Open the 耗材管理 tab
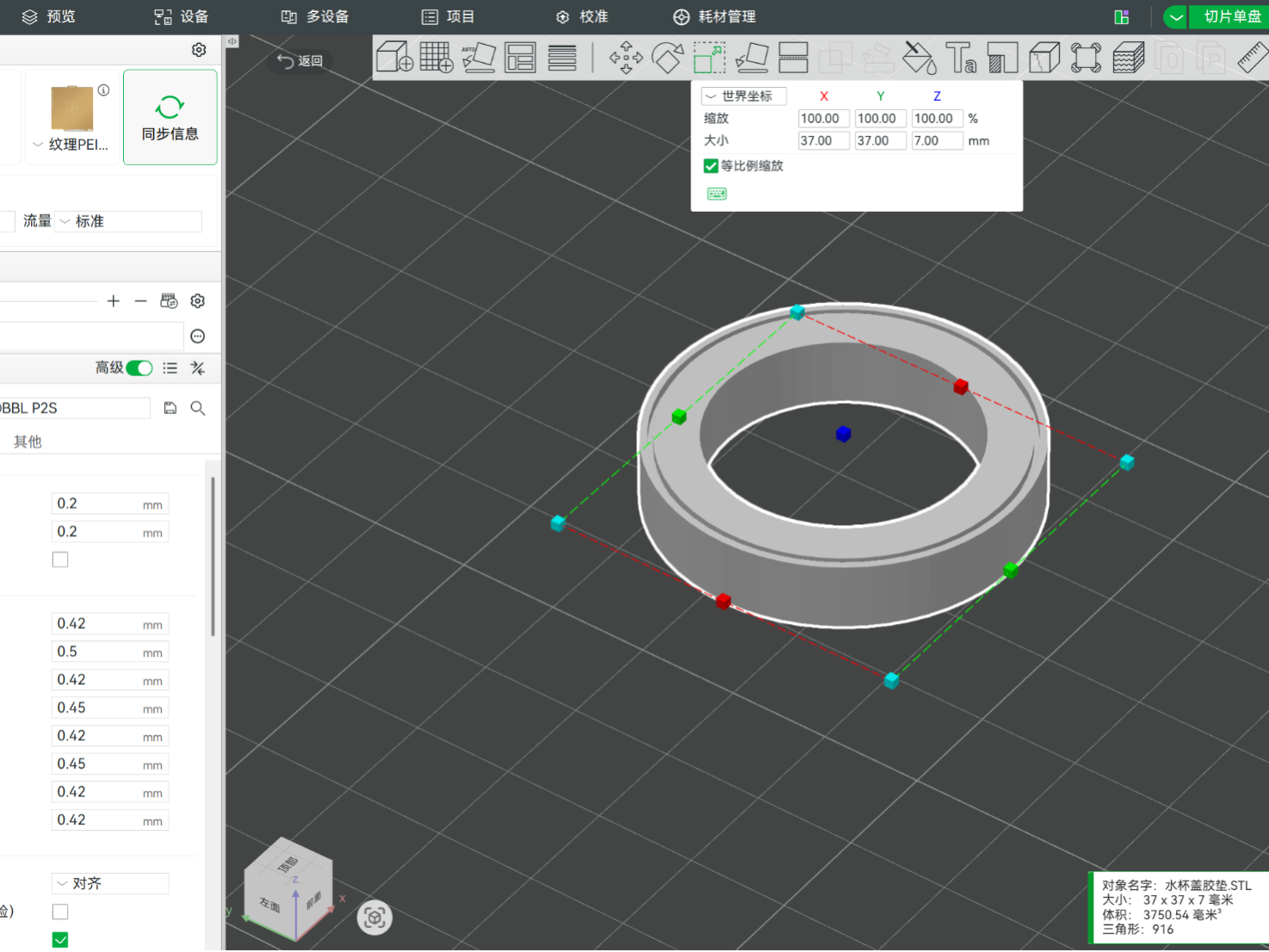1269x952 pixels. tap(714, 16)
